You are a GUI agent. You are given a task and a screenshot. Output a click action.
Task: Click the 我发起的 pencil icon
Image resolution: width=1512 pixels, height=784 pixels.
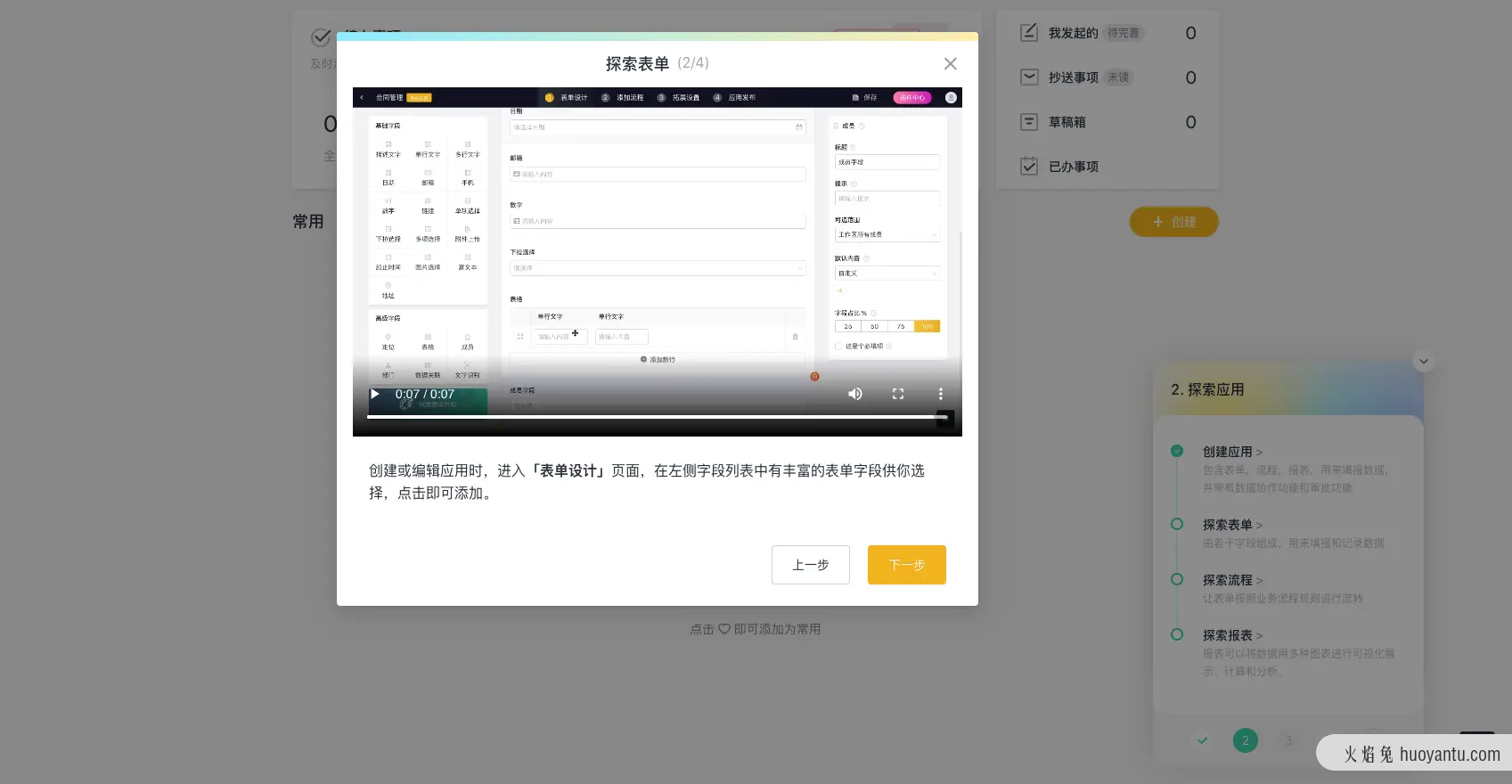point(1029,33)
